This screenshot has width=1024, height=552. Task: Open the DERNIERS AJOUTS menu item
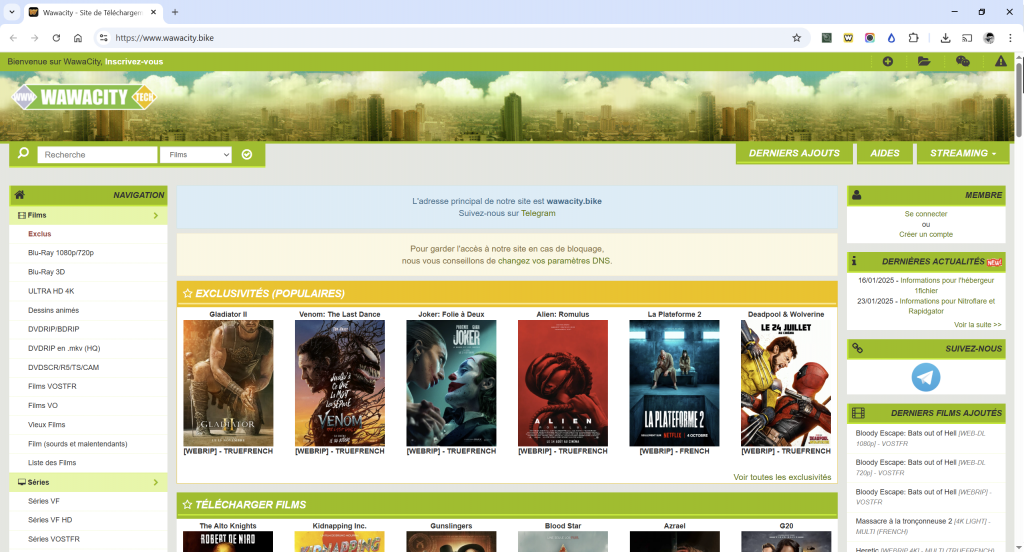(794, 153)
